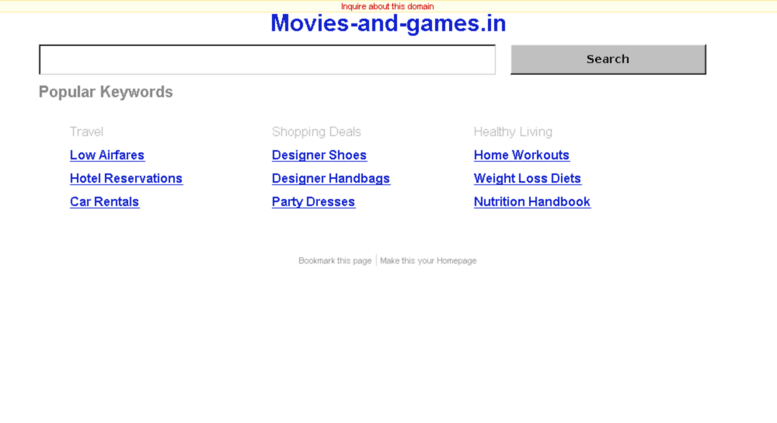Select the 'Popular Keywords' heading text
This screenshot has height=423, width=777.
(x=106, y=92)
